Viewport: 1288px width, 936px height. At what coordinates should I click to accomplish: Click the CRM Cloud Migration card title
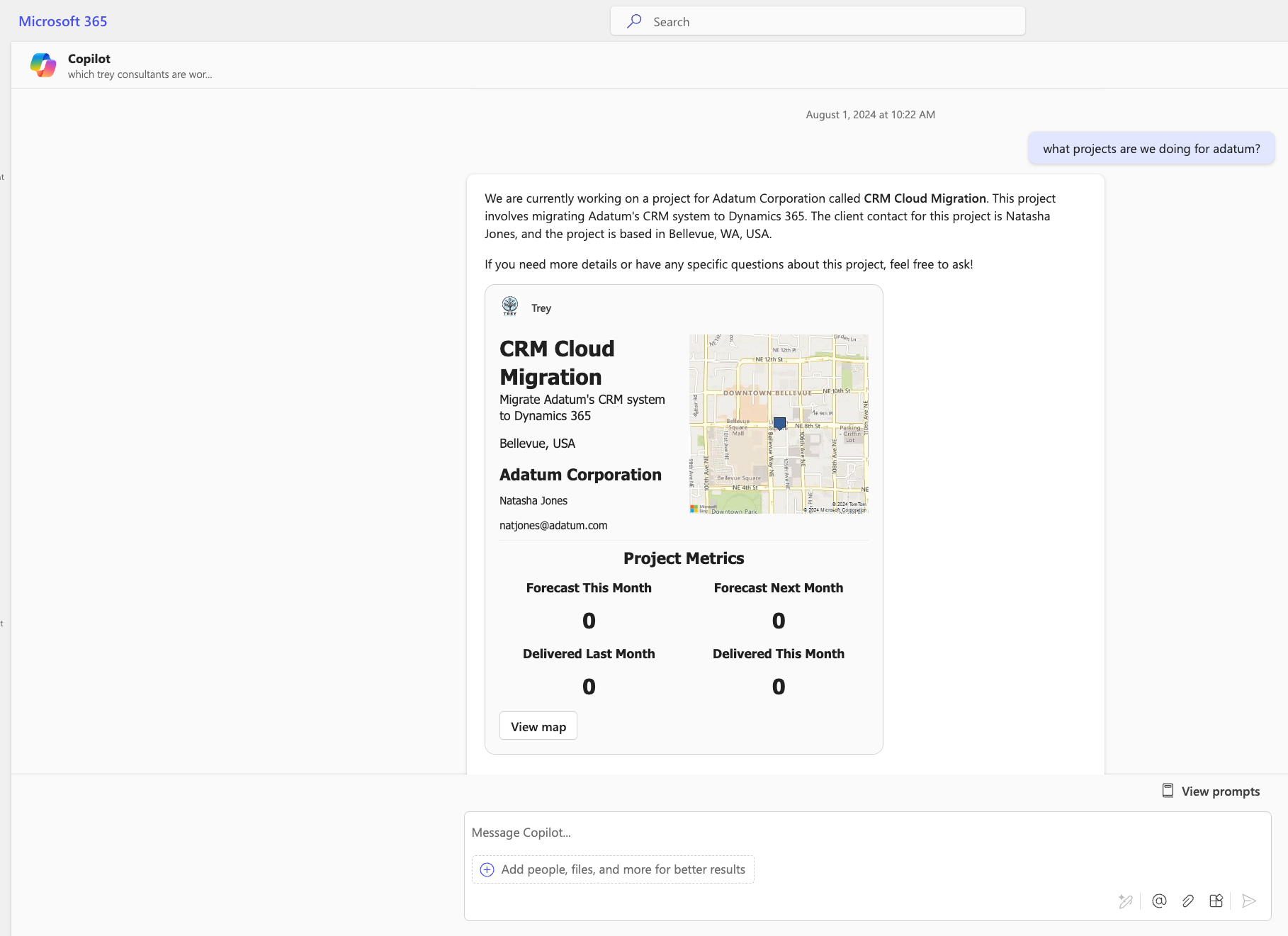[x=557, y=363]
